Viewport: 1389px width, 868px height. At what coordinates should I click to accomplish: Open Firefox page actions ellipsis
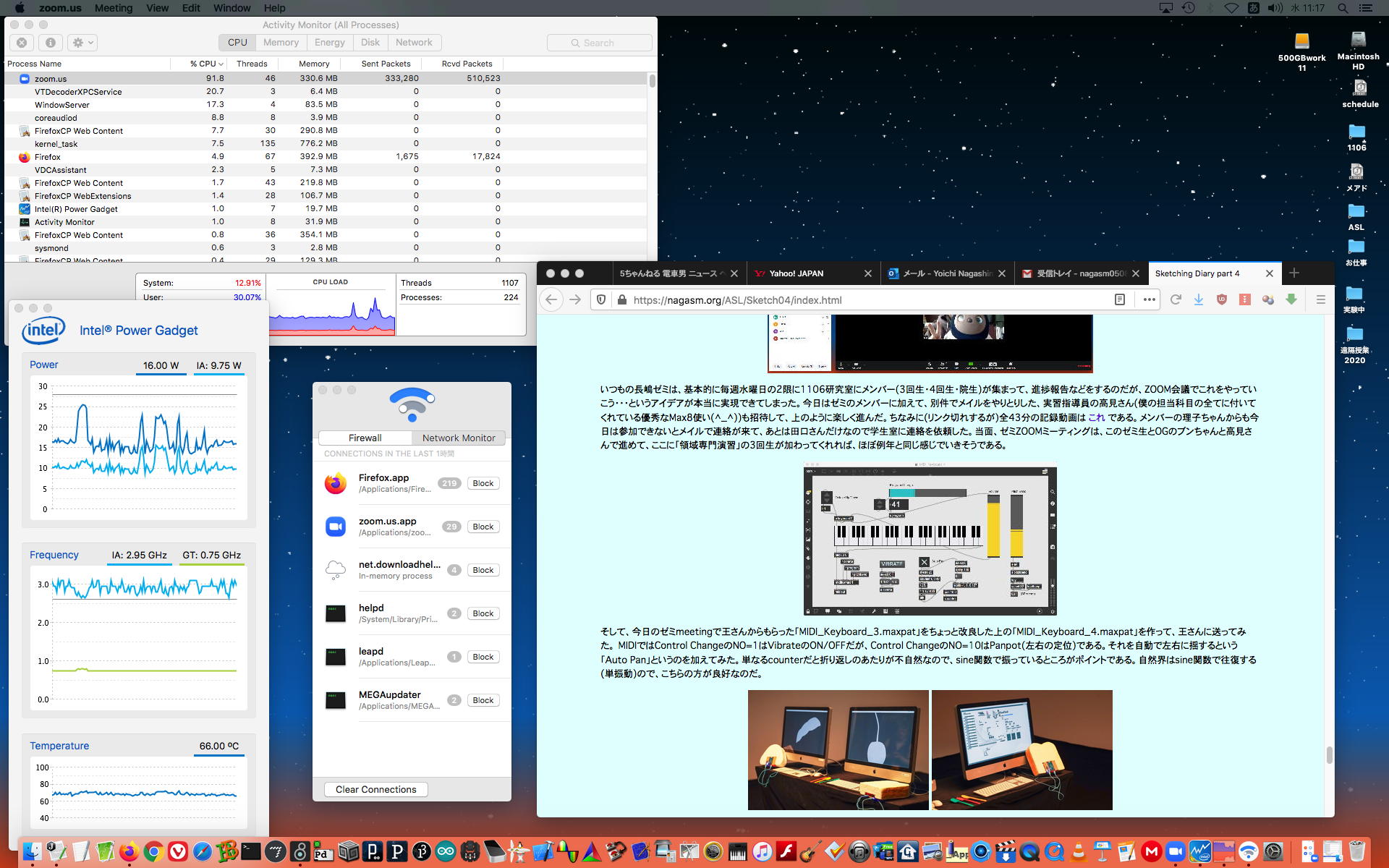1149,299
